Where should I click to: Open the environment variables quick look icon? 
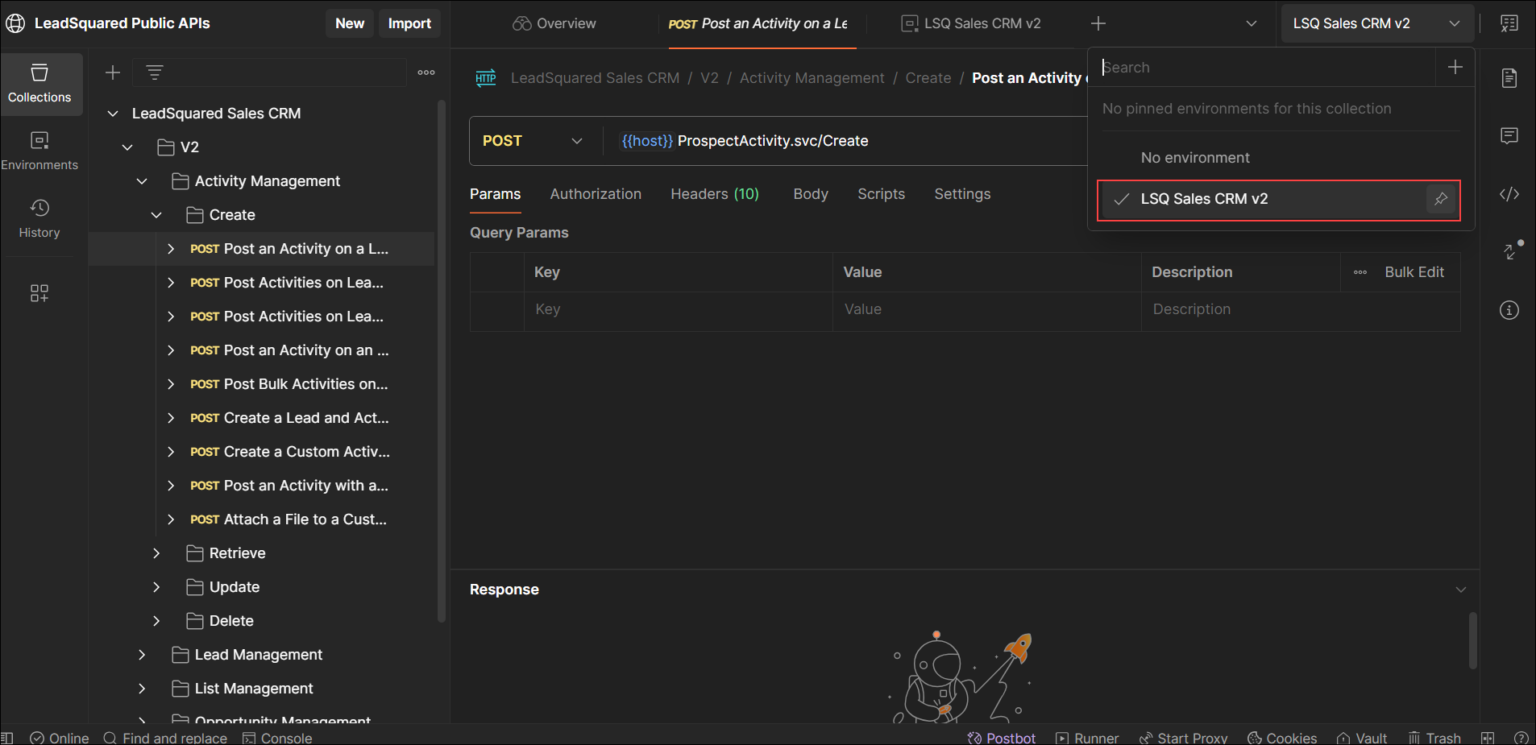tap(1509, 23)
